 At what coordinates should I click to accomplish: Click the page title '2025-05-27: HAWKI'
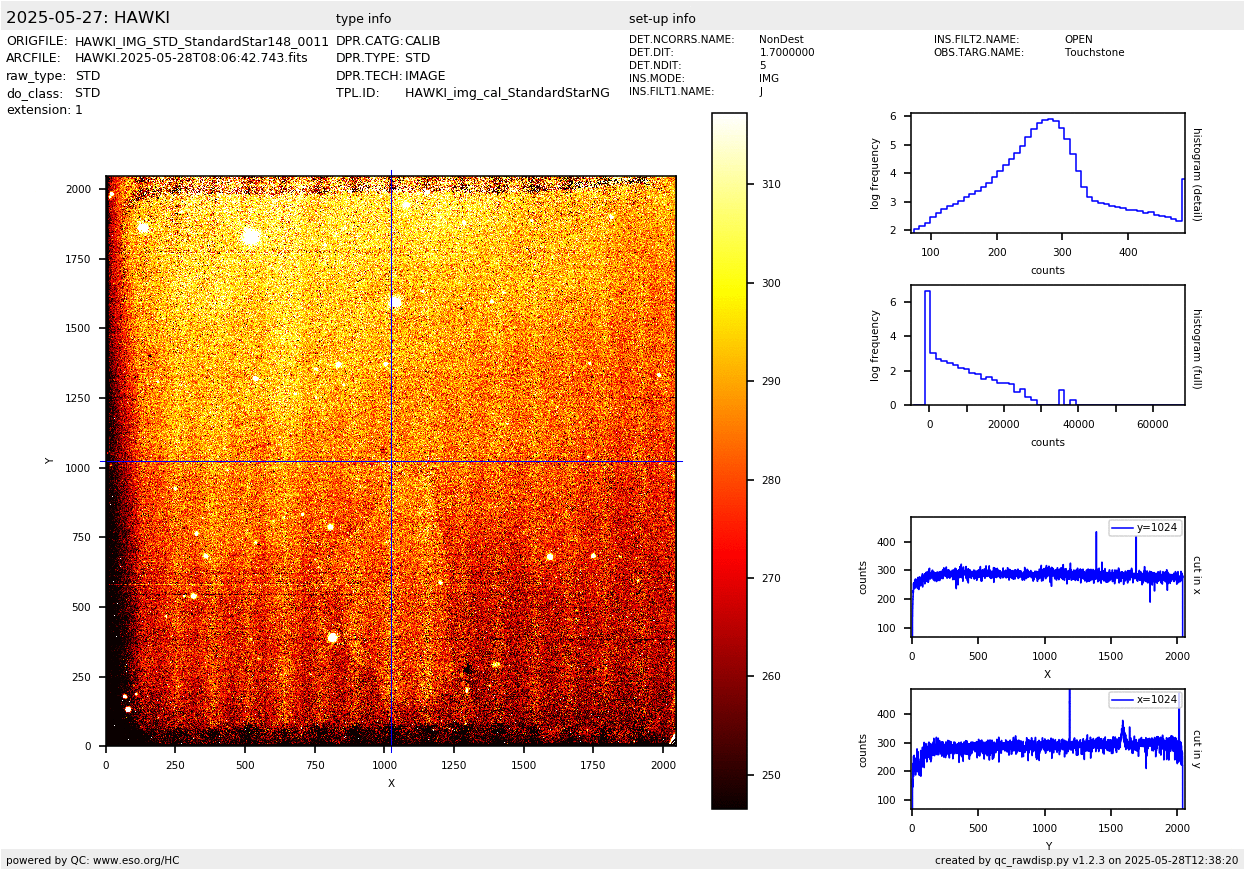pyautogui.click(x=88, y=18)
